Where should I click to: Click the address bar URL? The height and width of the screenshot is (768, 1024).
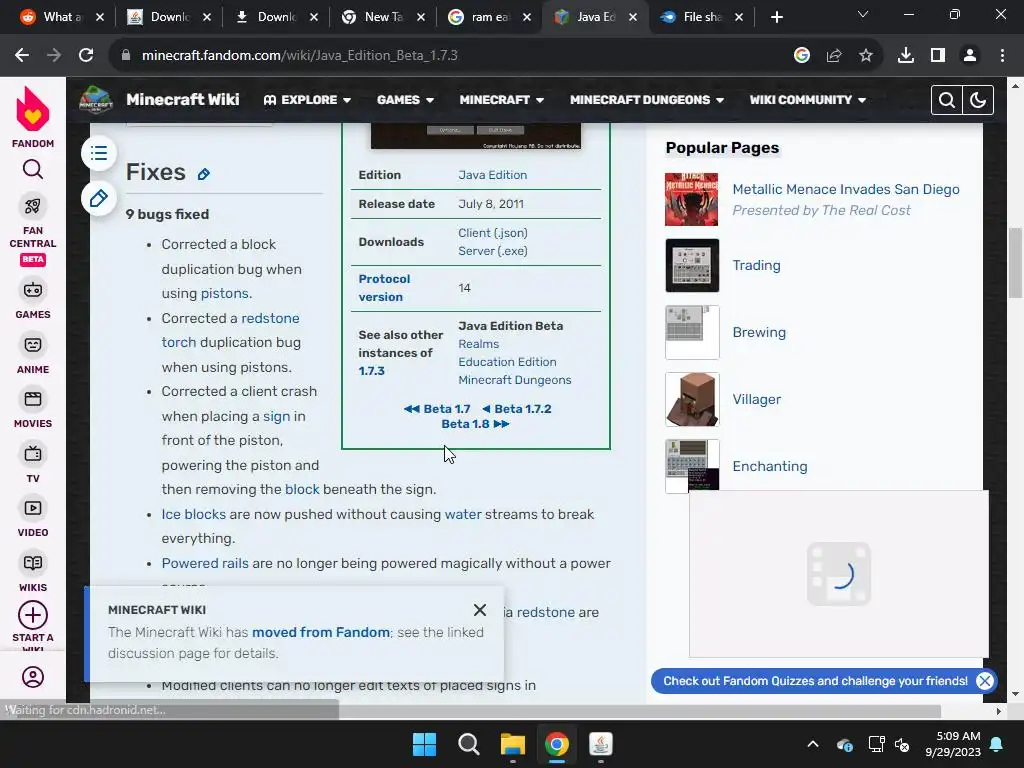[299, 56]
